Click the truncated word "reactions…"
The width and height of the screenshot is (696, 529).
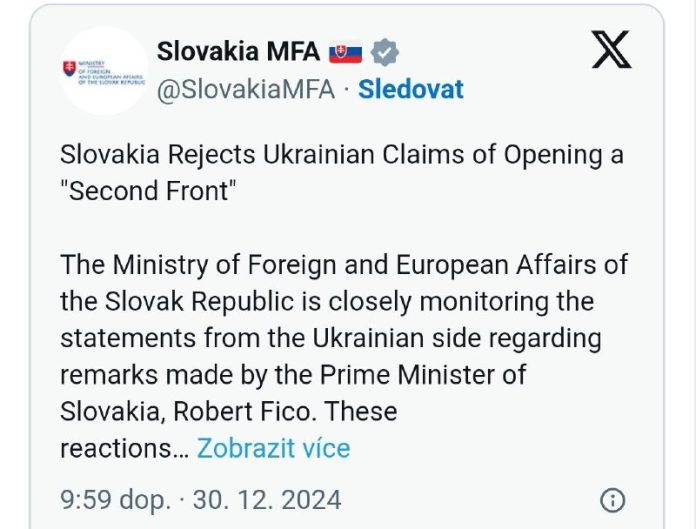coord(124,447)
